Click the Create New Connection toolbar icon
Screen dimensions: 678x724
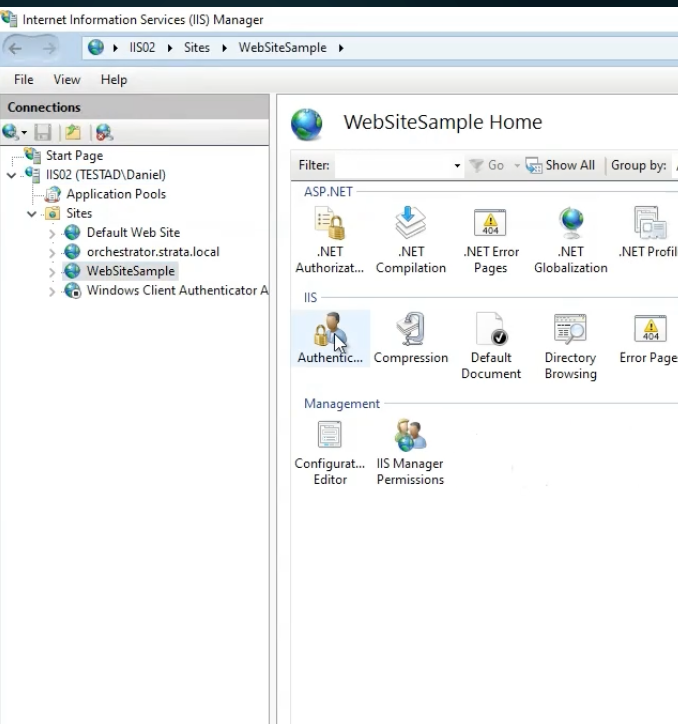tap(11, 133)
